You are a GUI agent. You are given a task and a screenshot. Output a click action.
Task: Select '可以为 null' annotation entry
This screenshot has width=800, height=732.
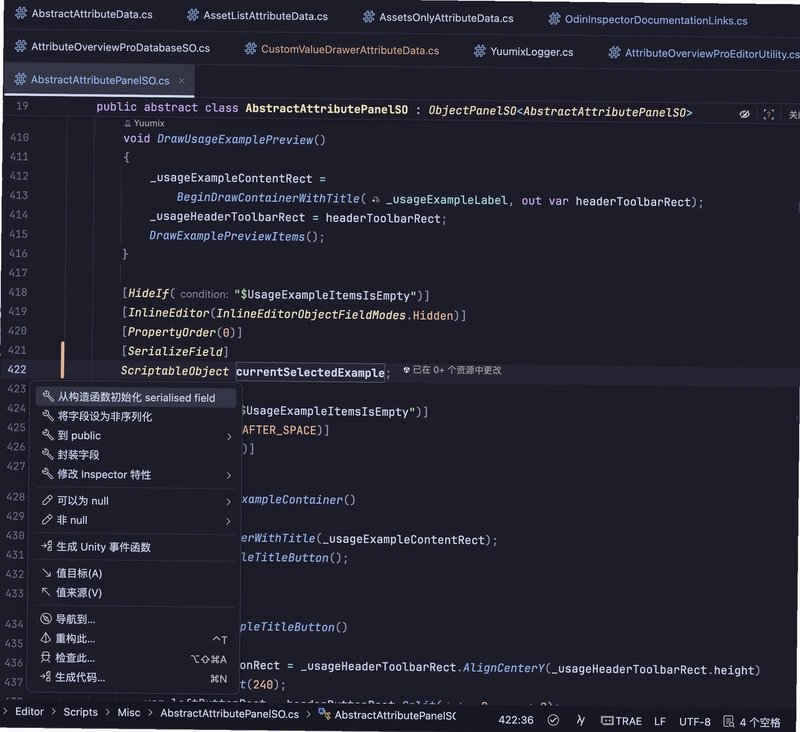click(136, 501)
